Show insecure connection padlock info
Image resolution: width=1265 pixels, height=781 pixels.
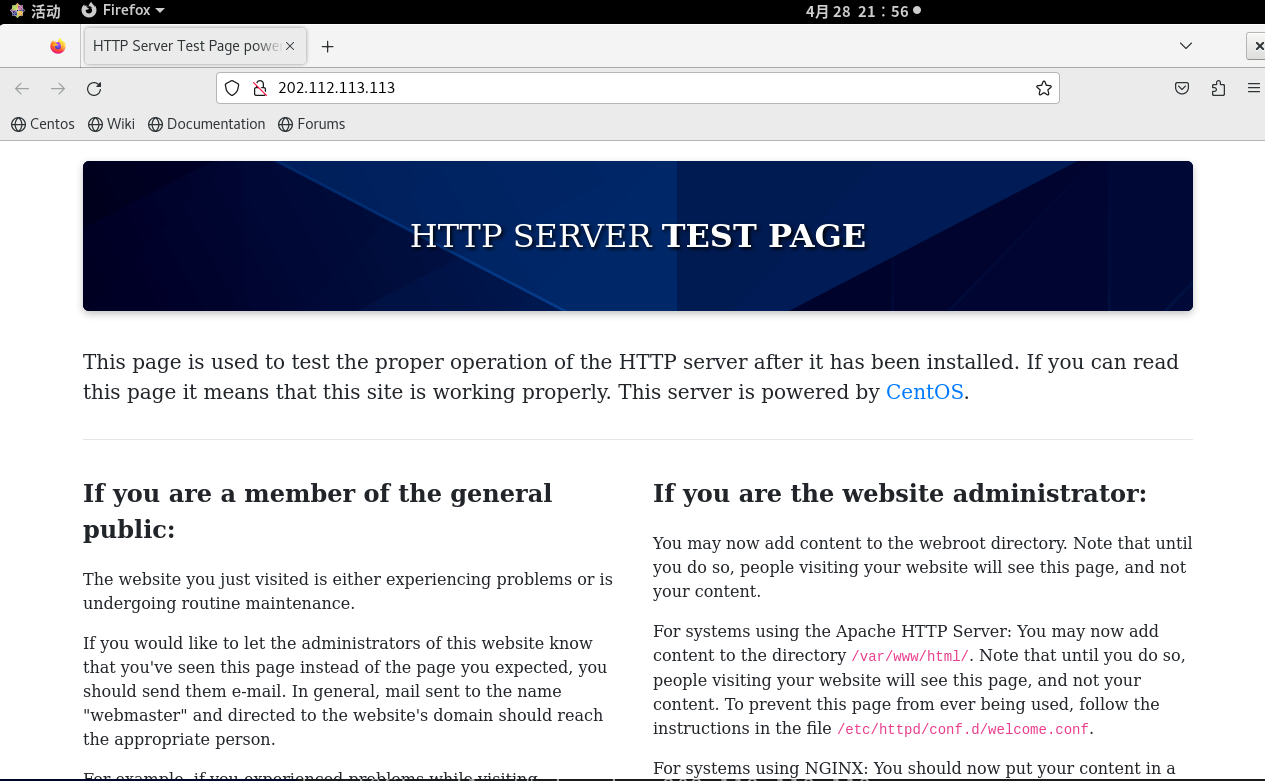[259, 88]
